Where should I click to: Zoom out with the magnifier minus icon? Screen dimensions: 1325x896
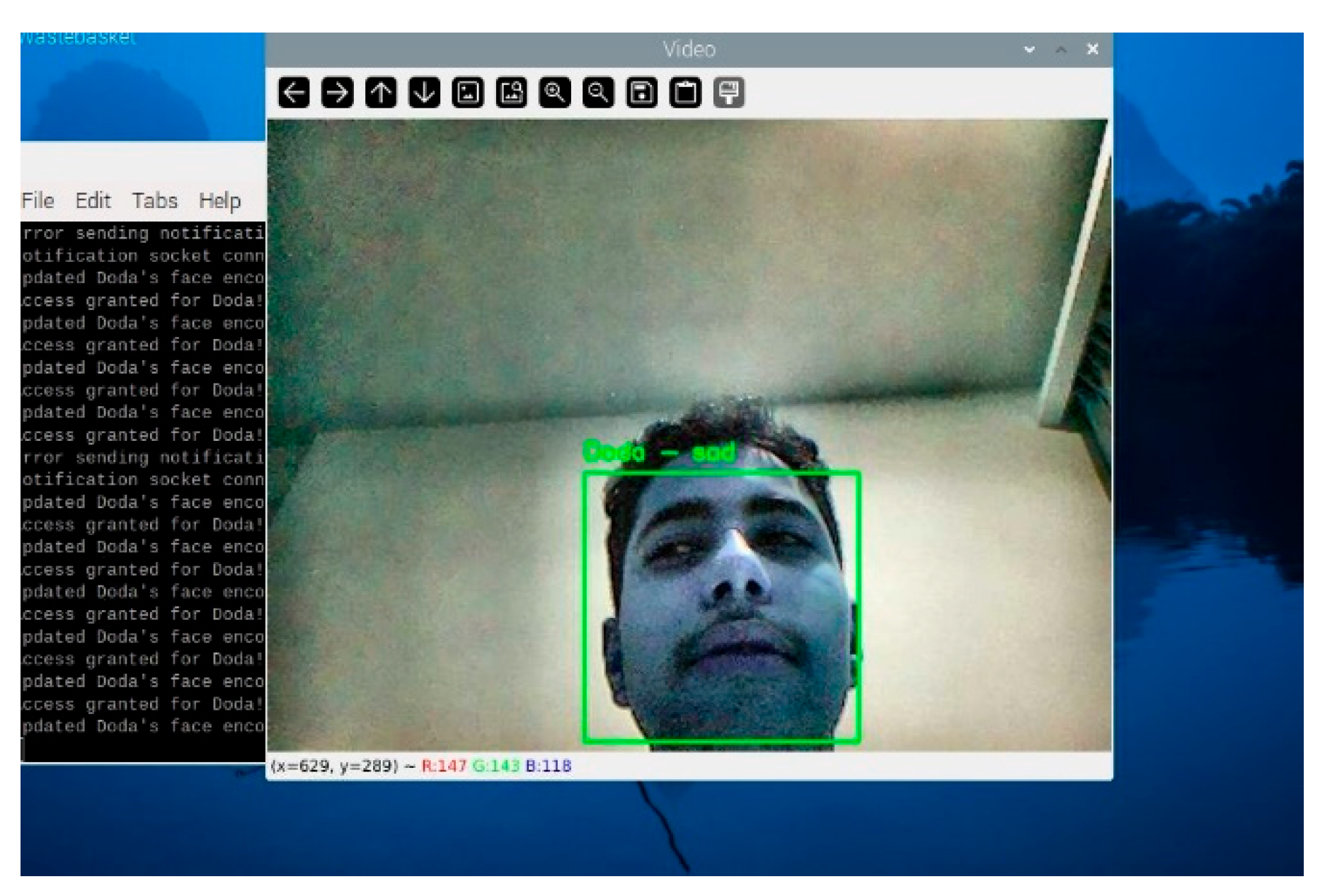(x=598, y=93)
